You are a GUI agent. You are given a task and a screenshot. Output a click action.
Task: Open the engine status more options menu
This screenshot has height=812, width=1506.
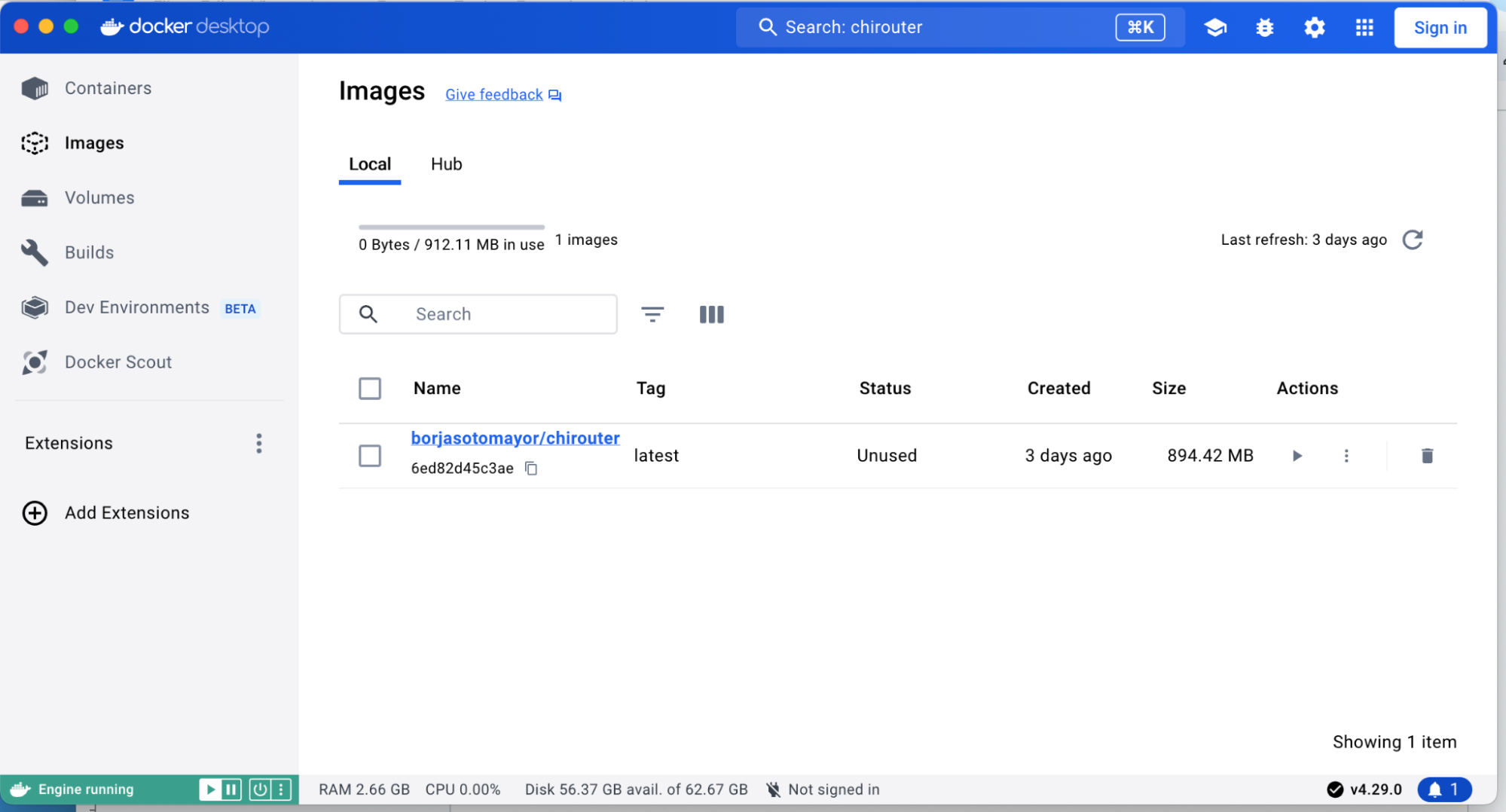tap(281, 789)
